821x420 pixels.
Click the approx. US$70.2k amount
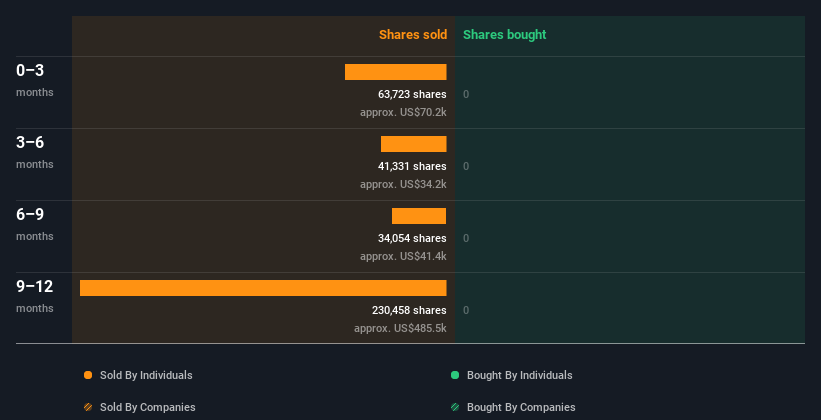click(x=403, y=112)
